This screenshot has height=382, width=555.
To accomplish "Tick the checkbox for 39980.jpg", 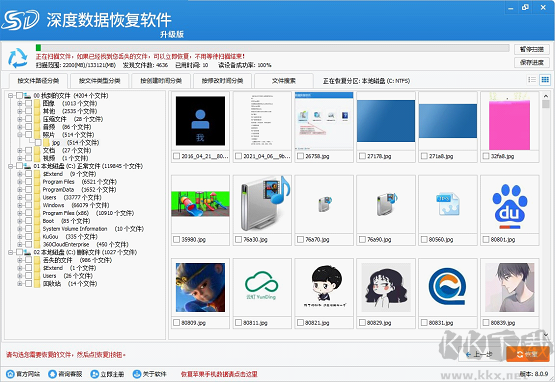I will pos(176,240).
